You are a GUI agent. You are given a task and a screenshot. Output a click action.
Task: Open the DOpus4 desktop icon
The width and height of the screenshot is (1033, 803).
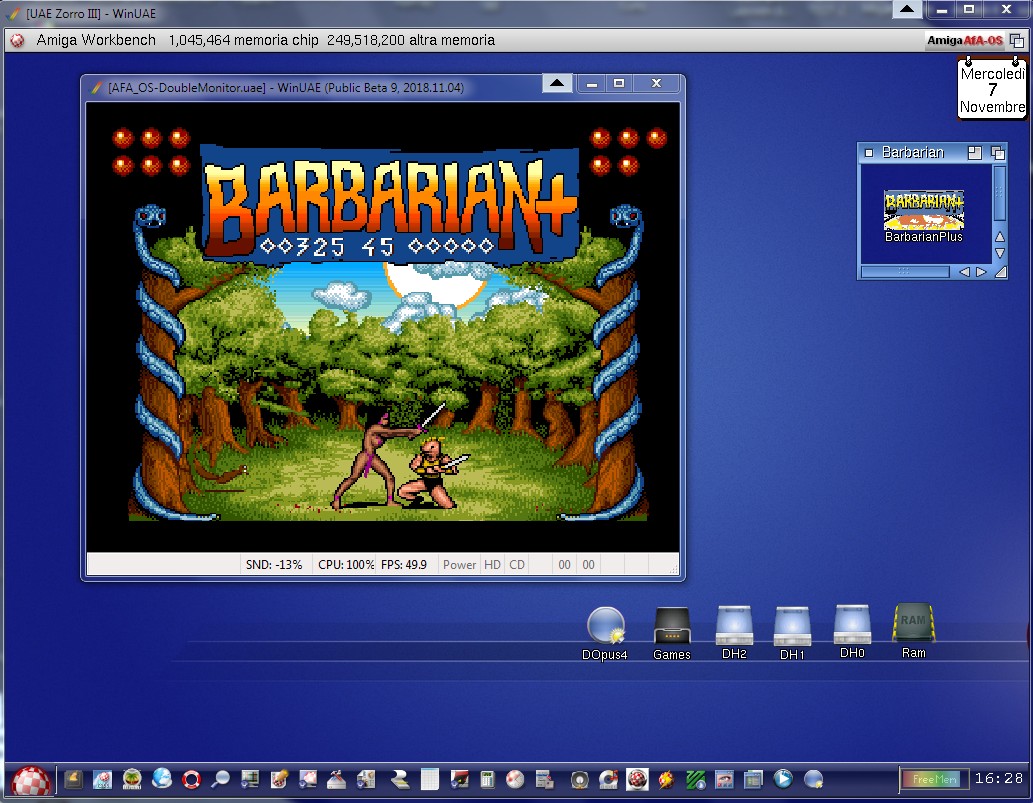point(606,626)
